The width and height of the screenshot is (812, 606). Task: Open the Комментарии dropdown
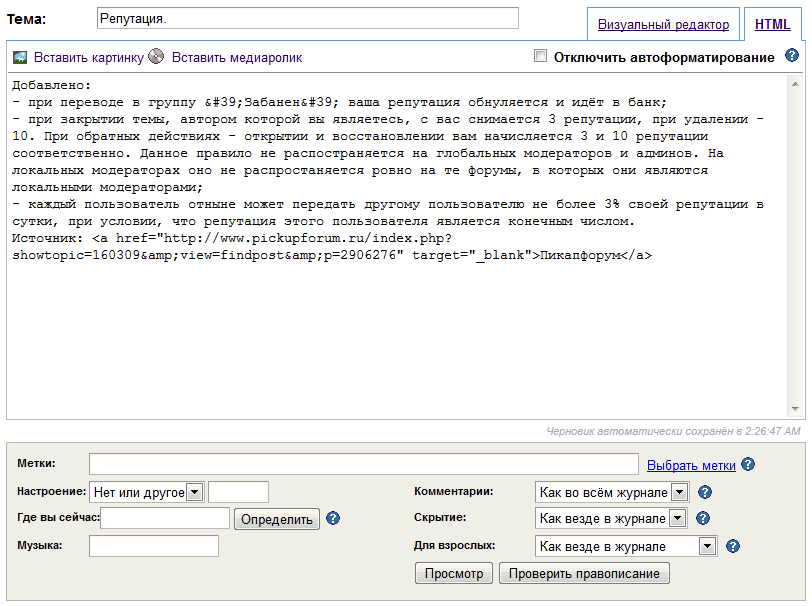(679, 492)
